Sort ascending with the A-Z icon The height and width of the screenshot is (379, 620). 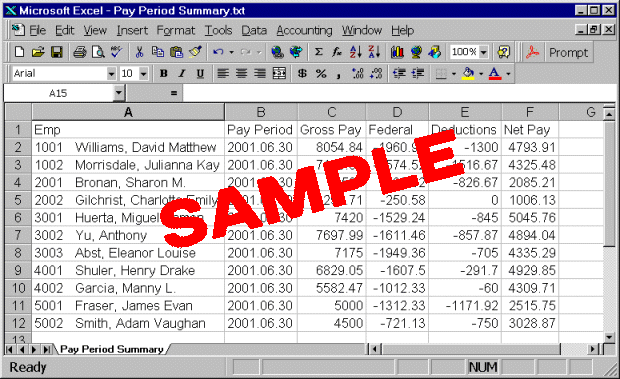pyautogui.click(x=355, y=52)
